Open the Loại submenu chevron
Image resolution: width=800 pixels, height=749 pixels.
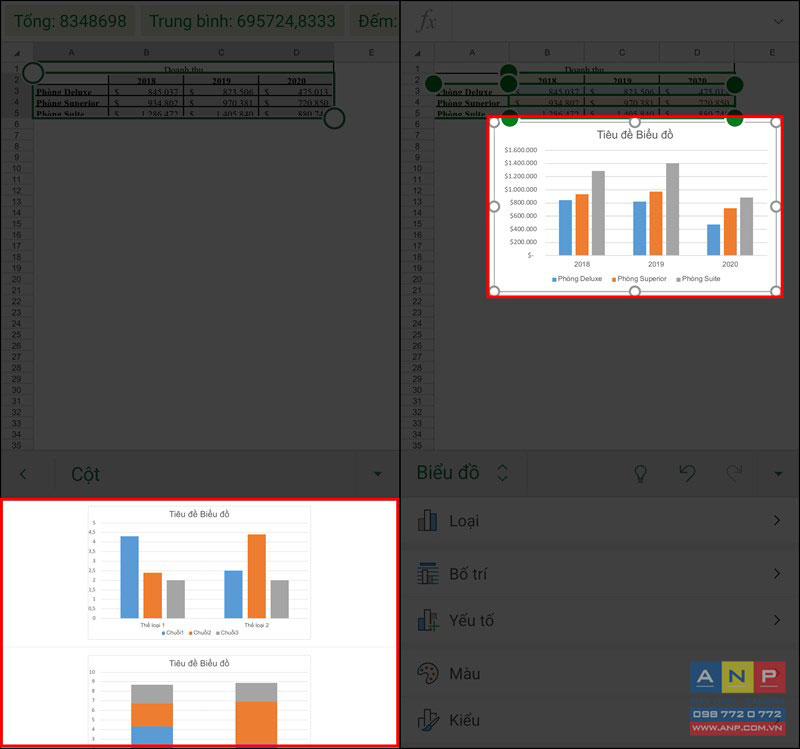(x=777, y=520)
